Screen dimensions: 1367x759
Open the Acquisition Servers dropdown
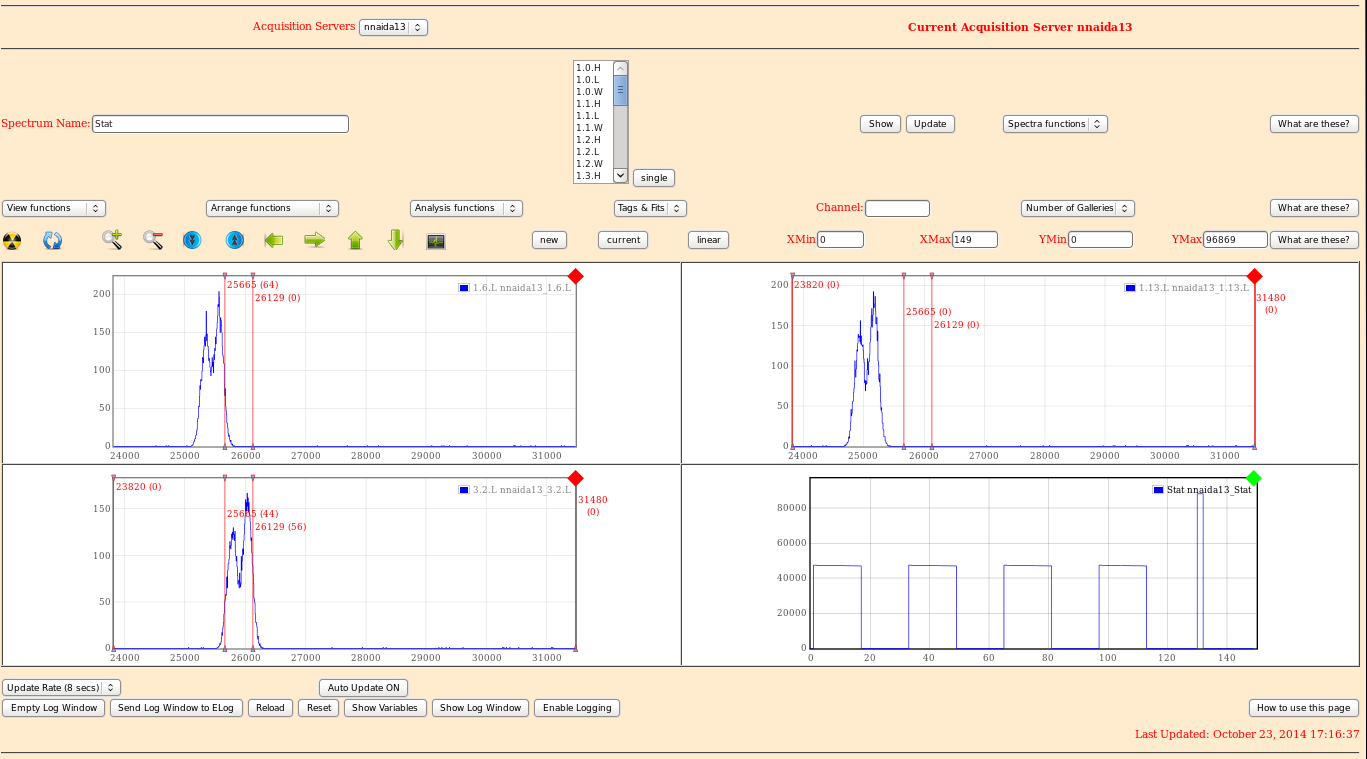point(393,28)
